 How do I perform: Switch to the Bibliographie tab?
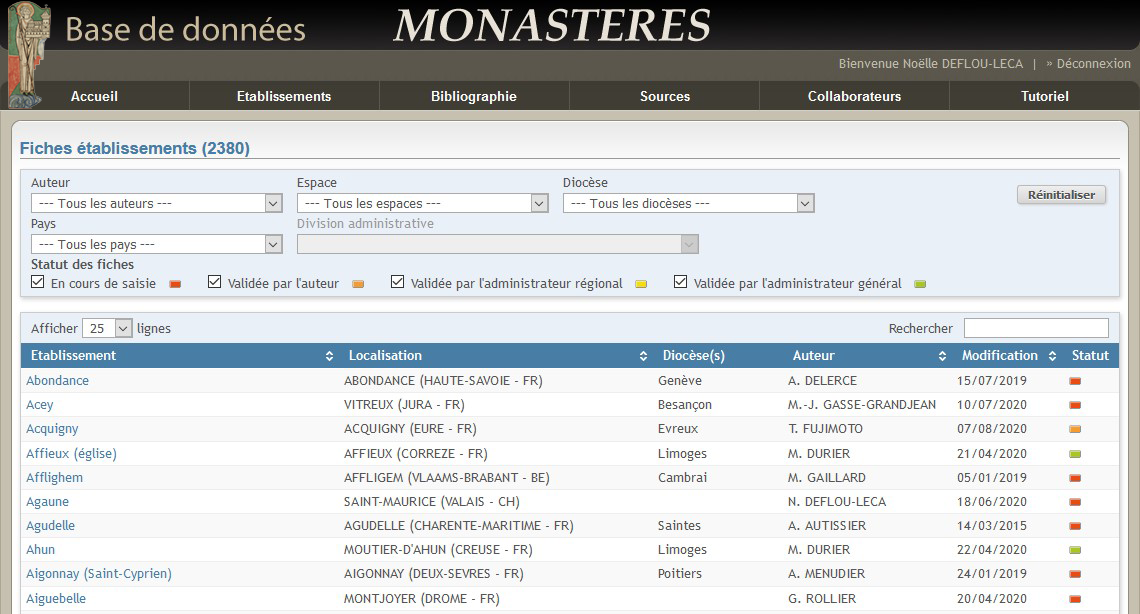(x=472, y=96)
